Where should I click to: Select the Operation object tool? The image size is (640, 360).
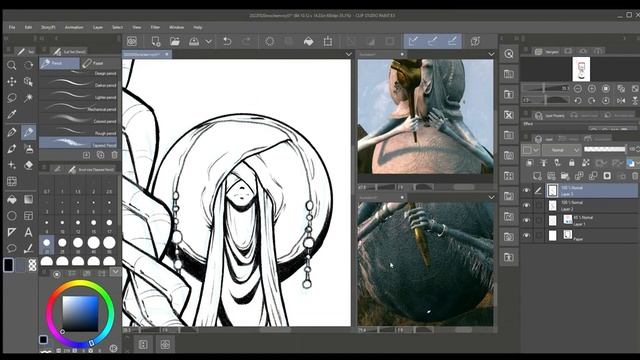point(28,82)
